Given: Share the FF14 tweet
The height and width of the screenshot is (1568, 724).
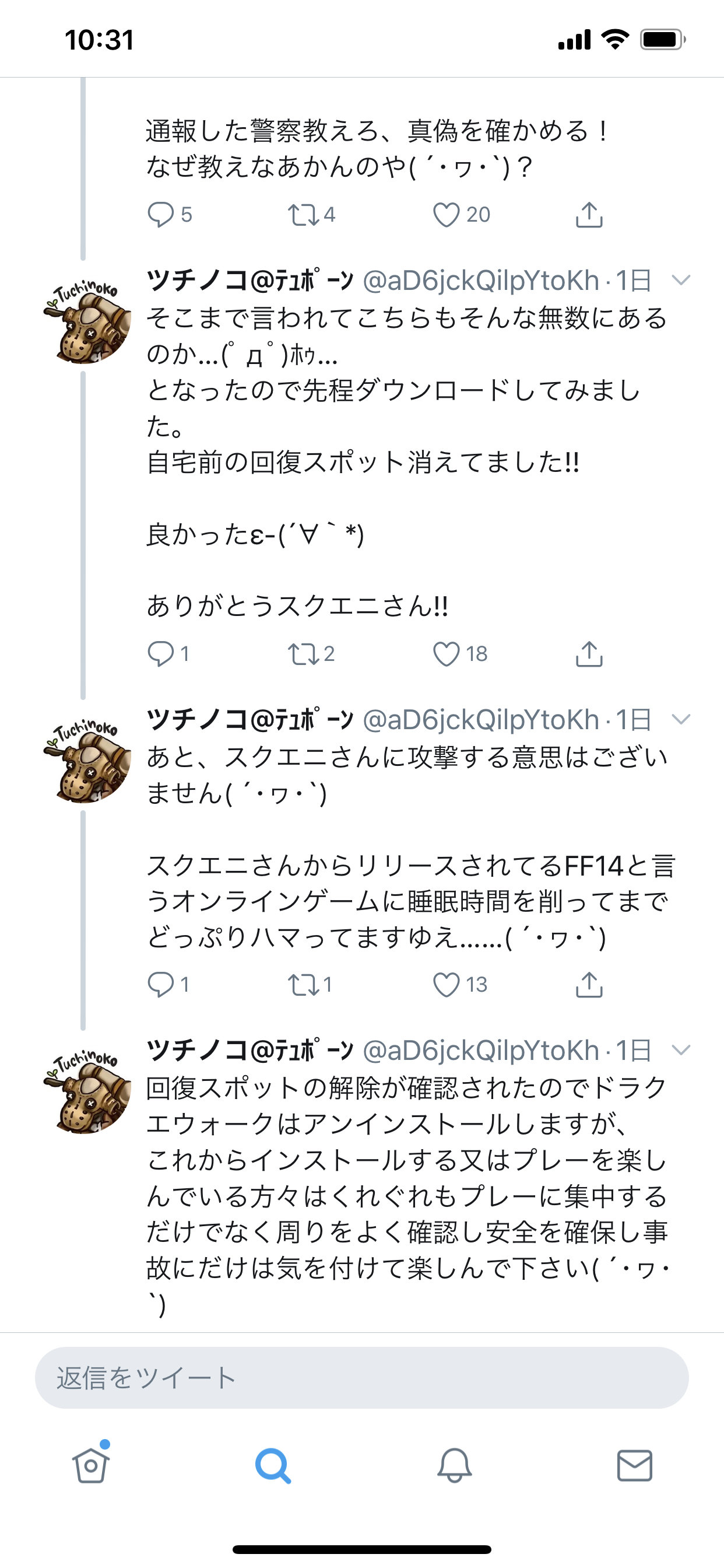Looking at the screenshot, I should pos(588,985).
